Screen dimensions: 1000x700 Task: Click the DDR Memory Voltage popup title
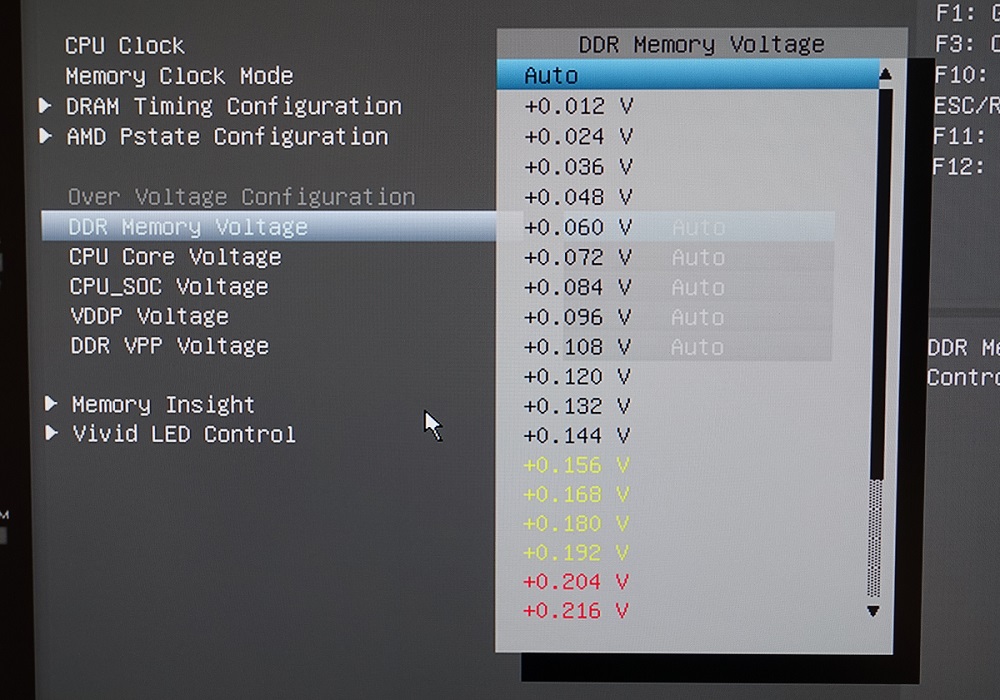point(702,45)
